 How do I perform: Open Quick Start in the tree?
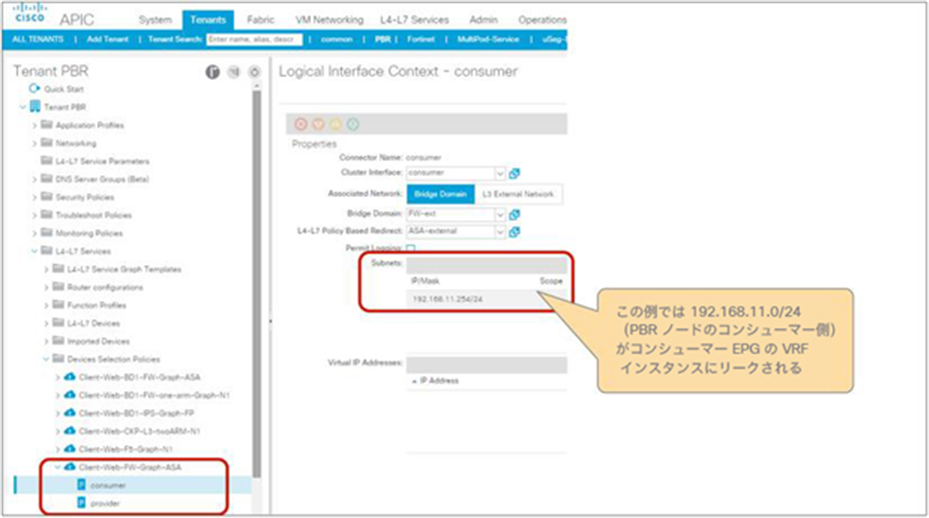coord(63,89)
